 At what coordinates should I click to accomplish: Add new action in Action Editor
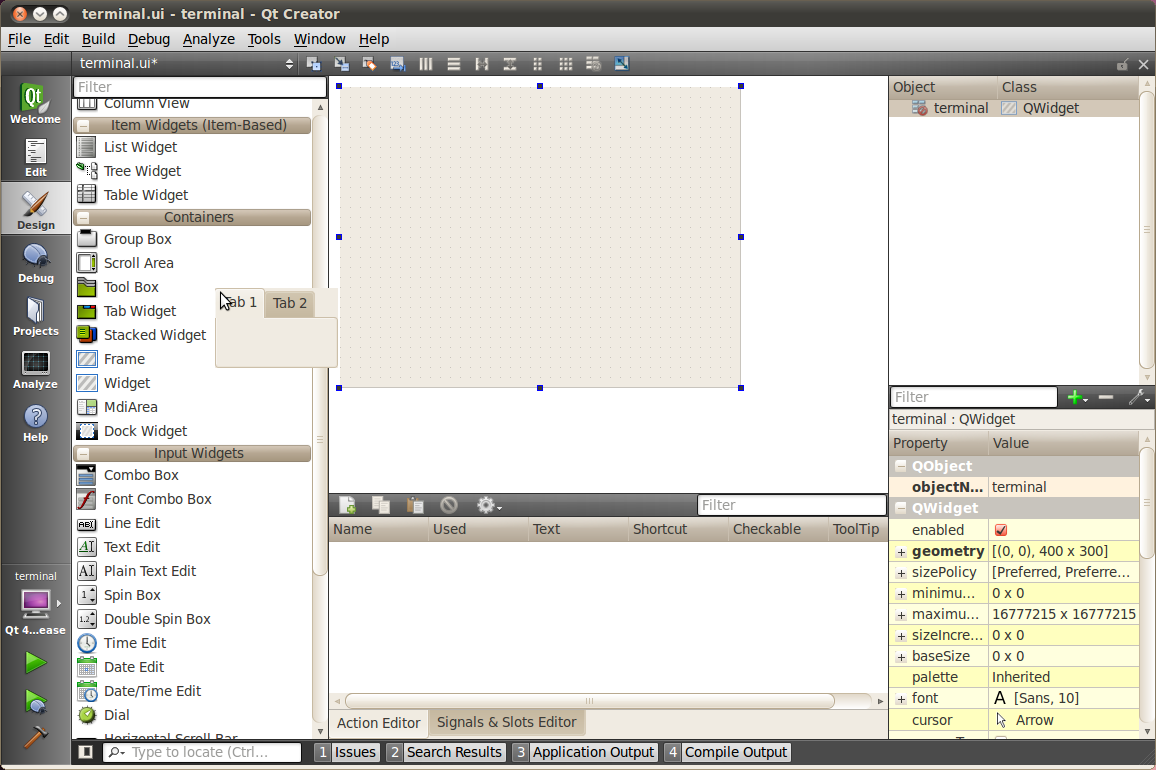[x=347, y=505]
